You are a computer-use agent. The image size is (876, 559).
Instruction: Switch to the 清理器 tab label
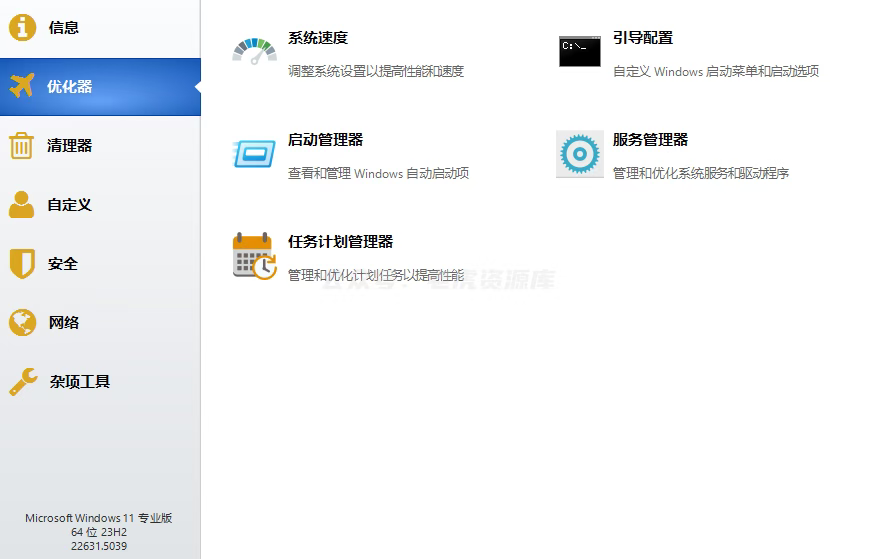pyautogui.click(x=70, y=146)
